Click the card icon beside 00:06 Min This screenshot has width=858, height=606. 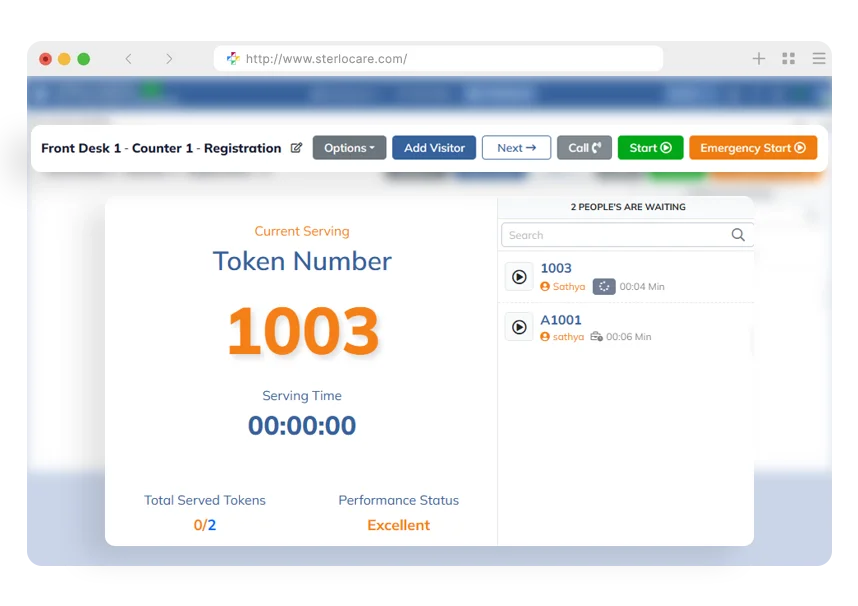click(596, 336)
